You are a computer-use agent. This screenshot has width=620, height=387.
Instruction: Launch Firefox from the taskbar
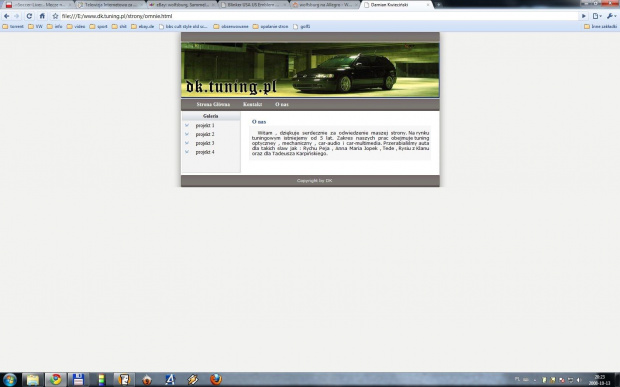click(x=215, y=379)
